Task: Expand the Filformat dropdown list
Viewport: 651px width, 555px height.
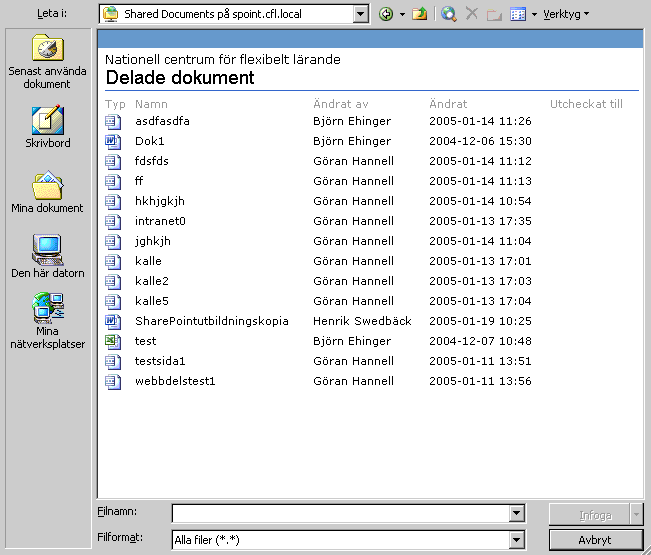Action: coord(516,540)
